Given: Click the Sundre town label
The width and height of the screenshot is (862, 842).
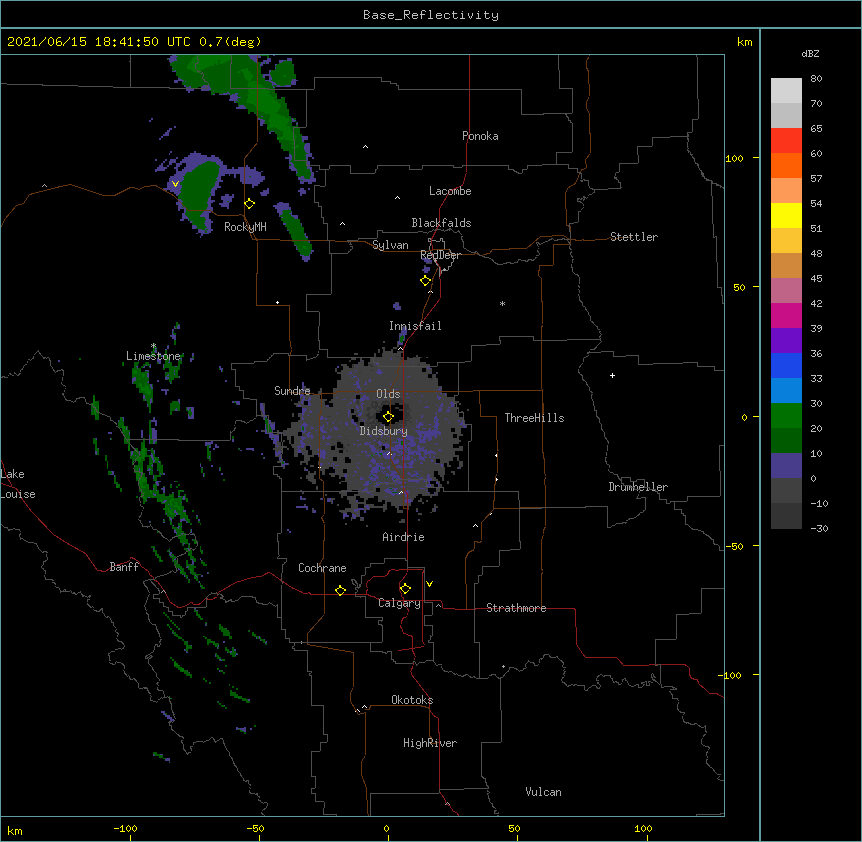Looking at the screenshot, I should [292, 391].
